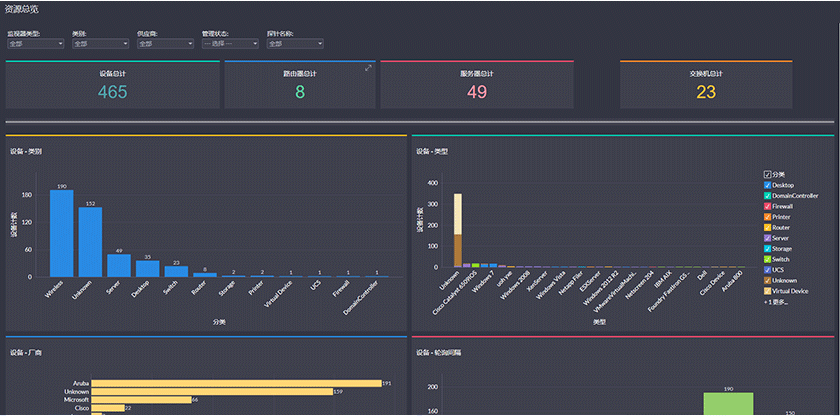Uncheck the Firewall legend checkbox

click(x=767, y=206)
